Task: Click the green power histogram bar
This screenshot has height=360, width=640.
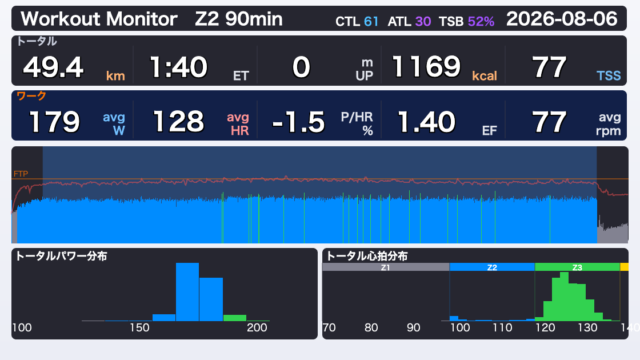Action: tap(235, 318)
